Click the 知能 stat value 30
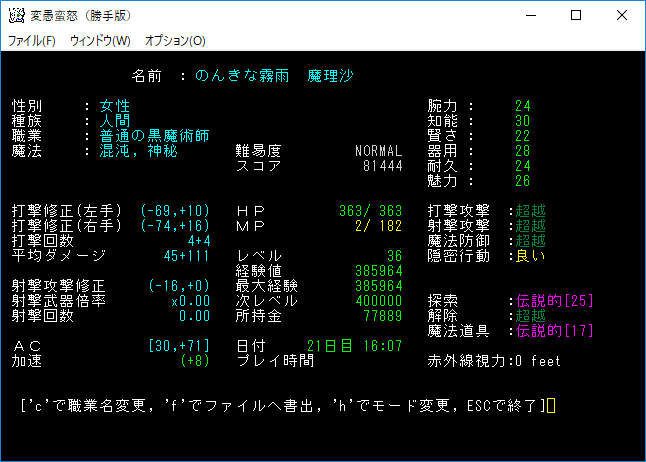 (x=522, y=121)
